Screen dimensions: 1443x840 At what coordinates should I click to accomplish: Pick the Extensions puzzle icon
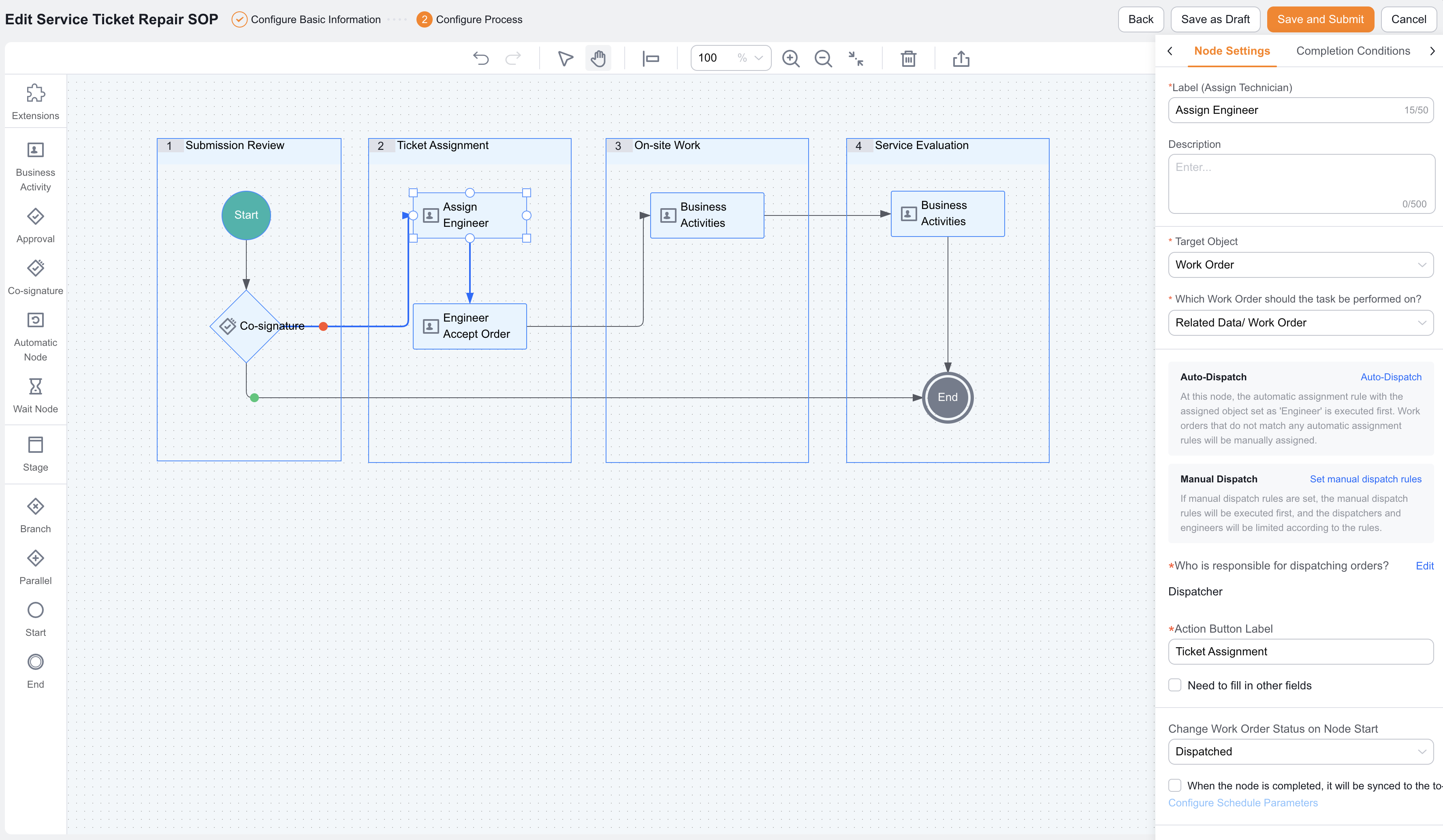coord(36,93)
